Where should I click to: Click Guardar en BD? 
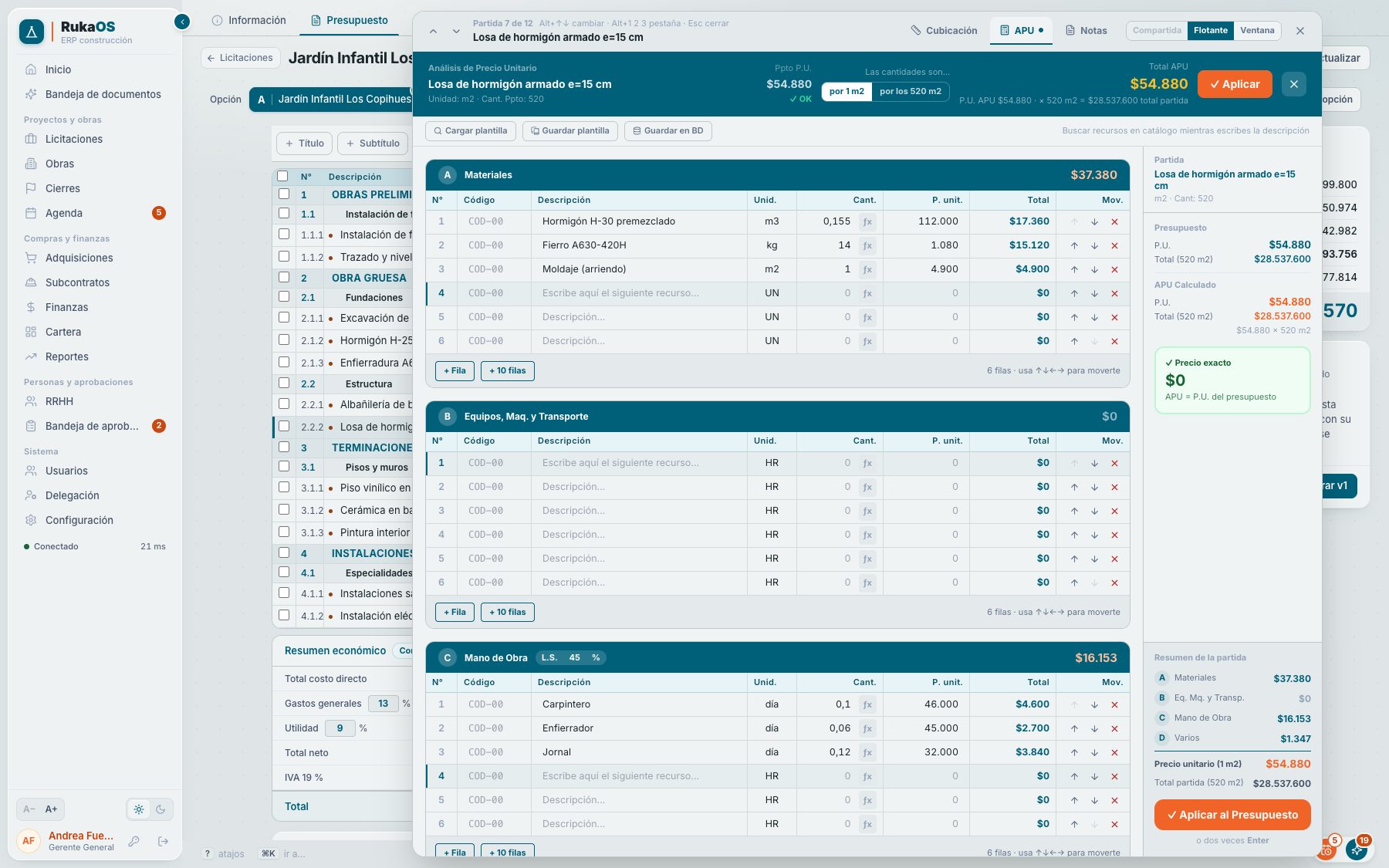[x=668, y=131]
